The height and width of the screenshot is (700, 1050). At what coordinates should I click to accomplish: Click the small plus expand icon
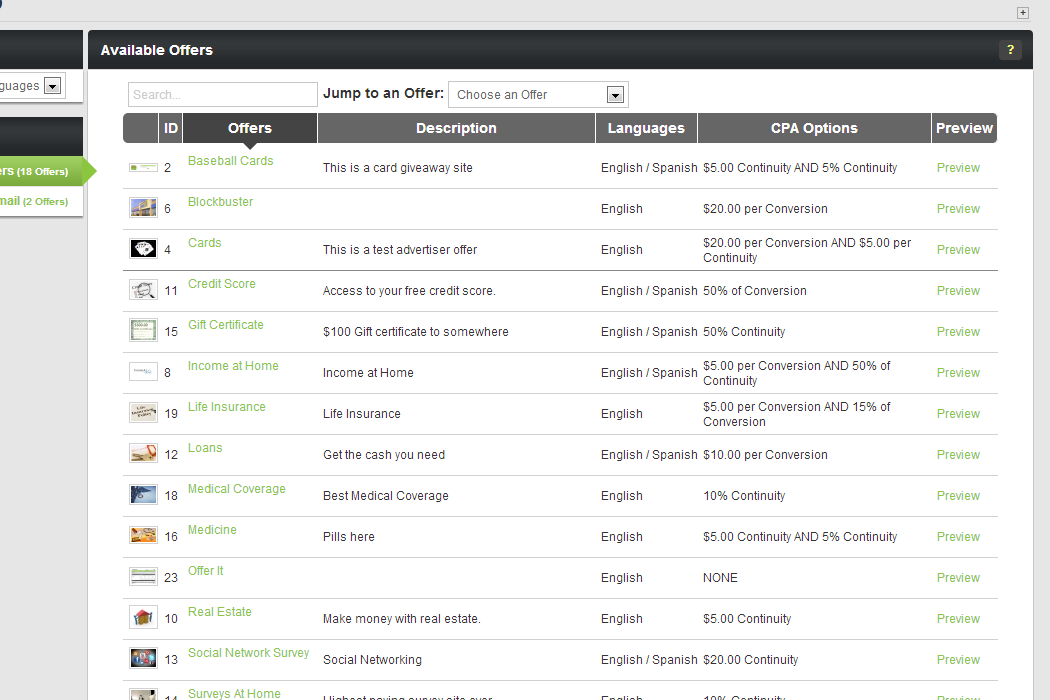coord(1022,13)
